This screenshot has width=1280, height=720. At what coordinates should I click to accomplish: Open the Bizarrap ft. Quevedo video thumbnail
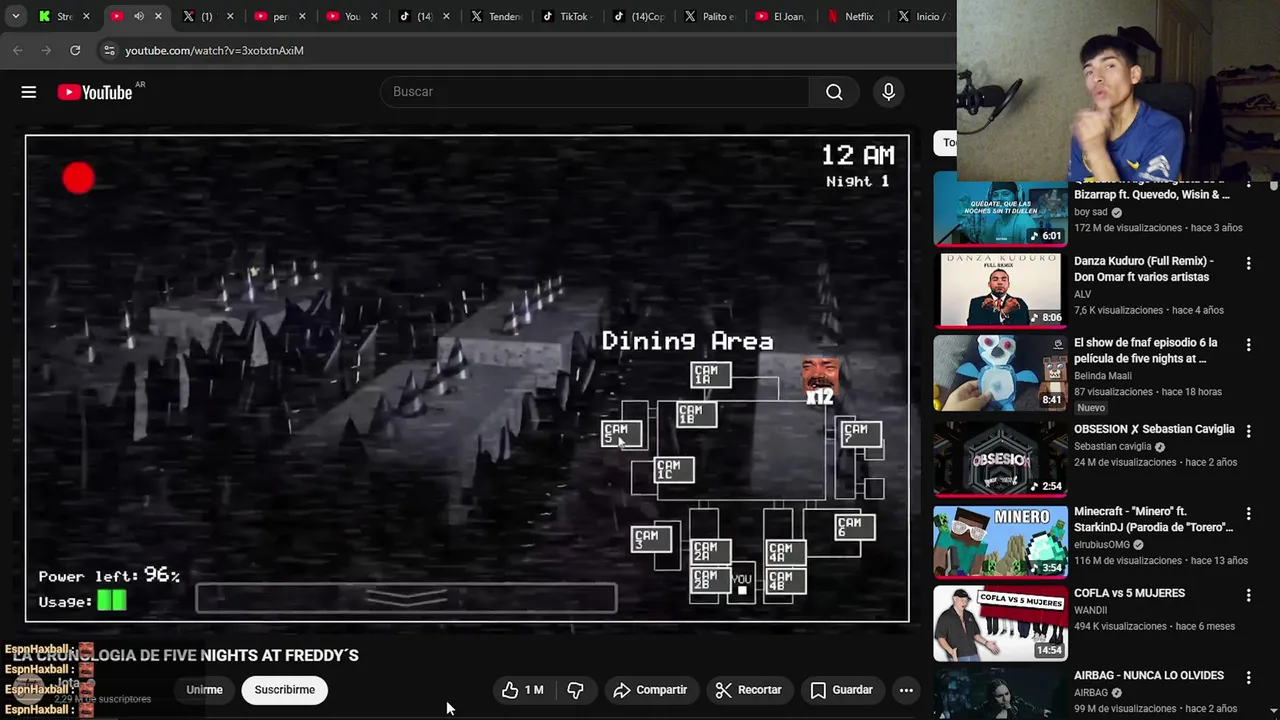(x=1000, y=209)
